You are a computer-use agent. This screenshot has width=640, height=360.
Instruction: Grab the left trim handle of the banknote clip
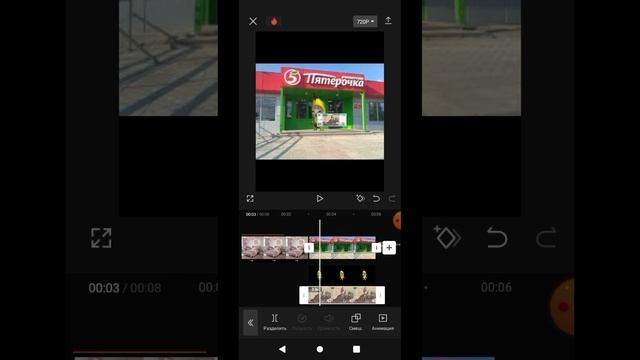tap(303, 295)
